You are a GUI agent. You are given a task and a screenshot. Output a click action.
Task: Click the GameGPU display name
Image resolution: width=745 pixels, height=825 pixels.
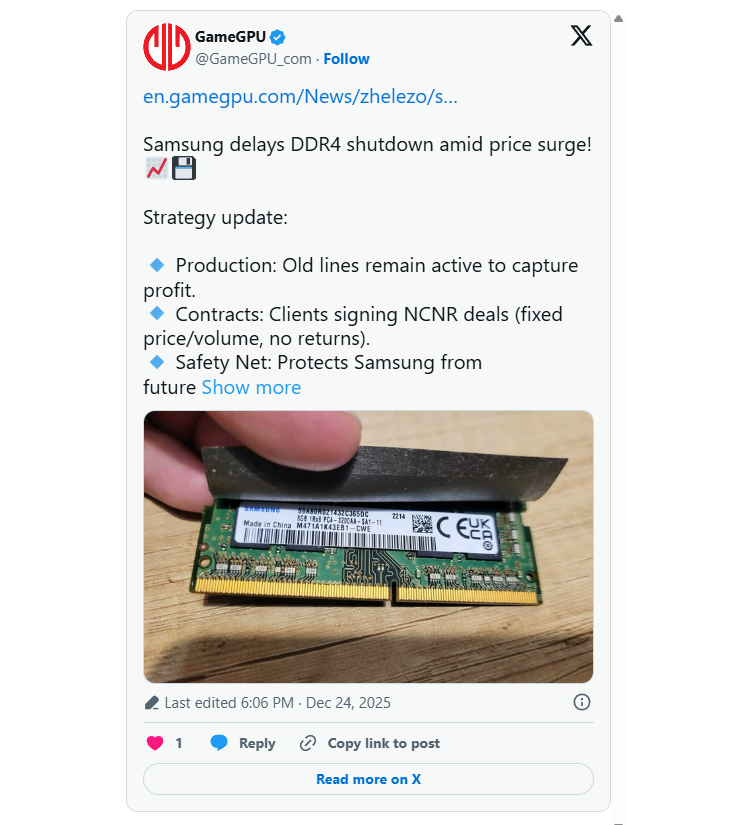click(x=230, y=37)
